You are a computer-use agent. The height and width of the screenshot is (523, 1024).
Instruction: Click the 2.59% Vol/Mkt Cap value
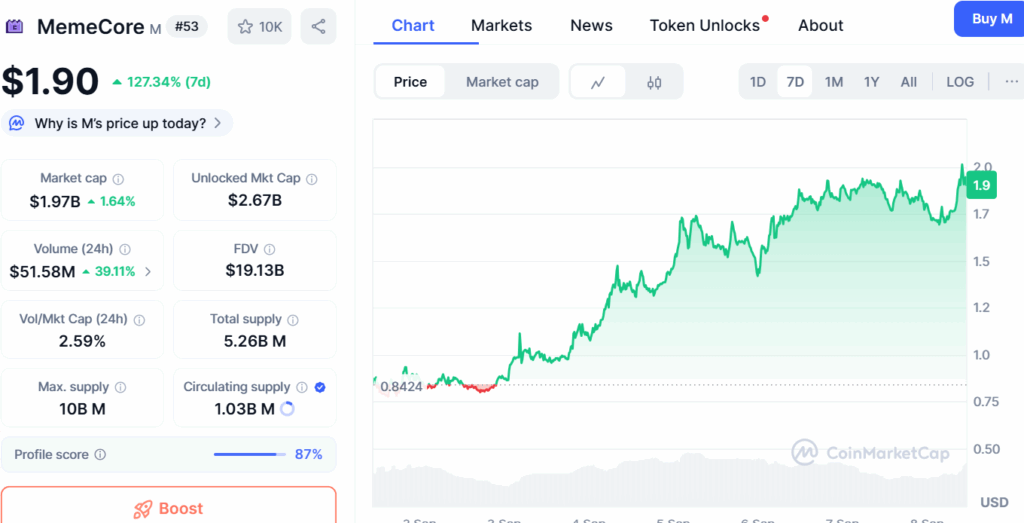coord(82,341)
